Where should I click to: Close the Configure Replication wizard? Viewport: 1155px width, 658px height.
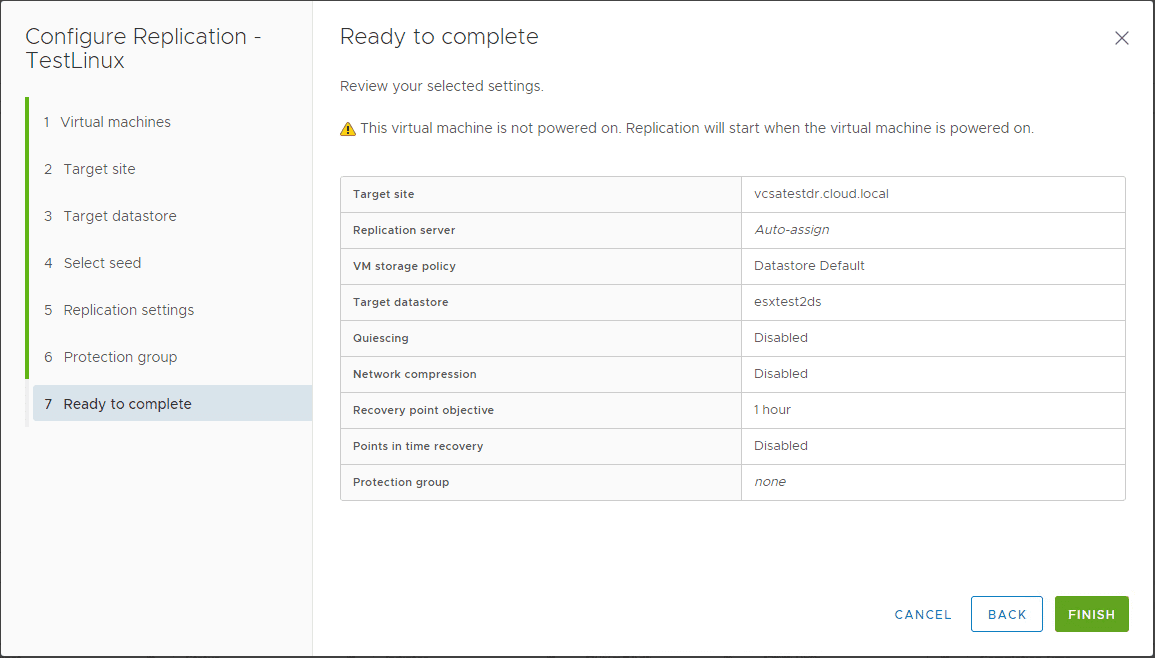coord(1121,37)
